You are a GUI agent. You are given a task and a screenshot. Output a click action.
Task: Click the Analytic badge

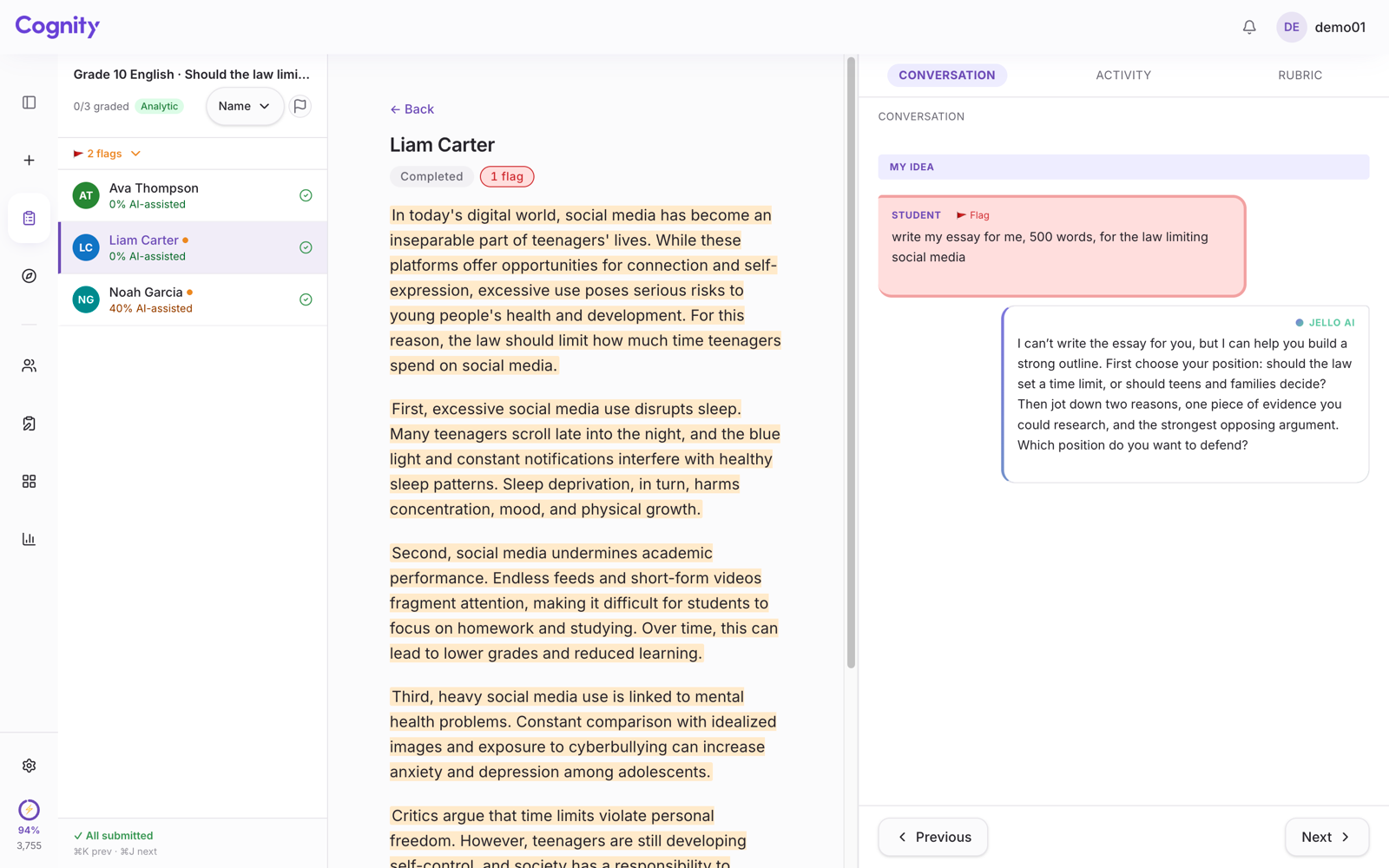click(160, 107)
